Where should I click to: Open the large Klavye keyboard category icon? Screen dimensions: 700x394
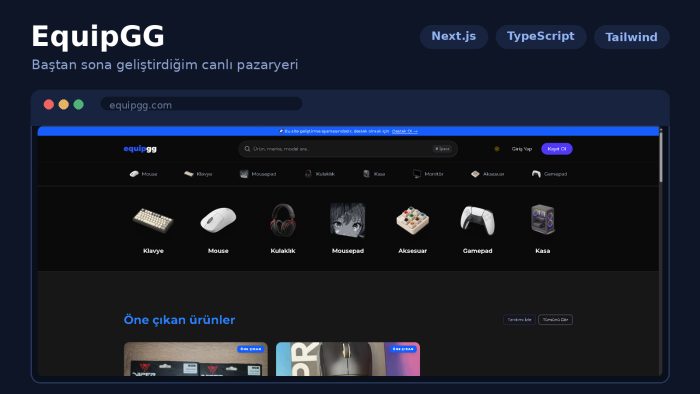click(153, 220)
